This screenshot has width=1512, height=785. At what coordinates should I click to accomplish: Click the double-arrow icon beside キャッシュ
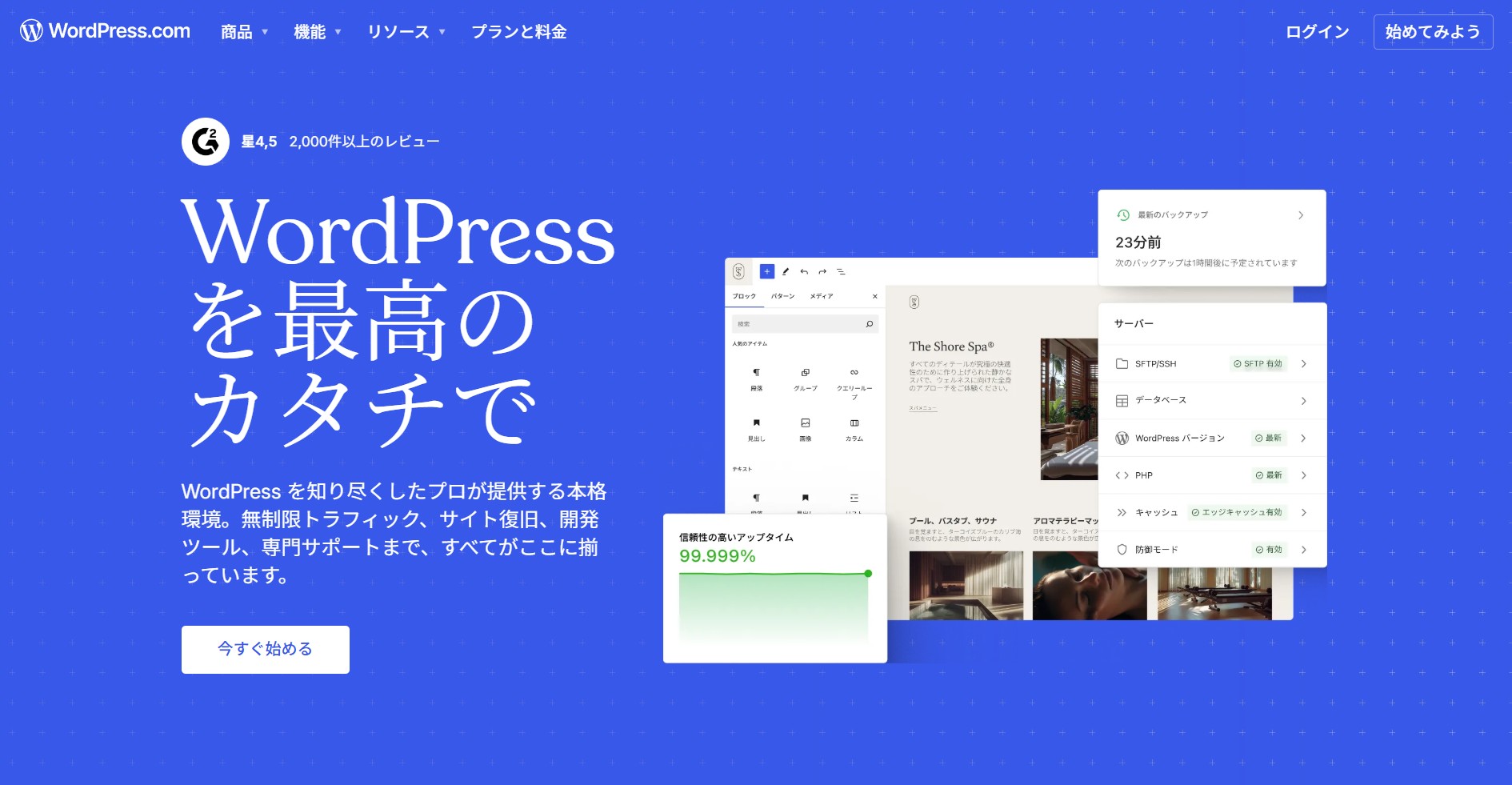1122,512
